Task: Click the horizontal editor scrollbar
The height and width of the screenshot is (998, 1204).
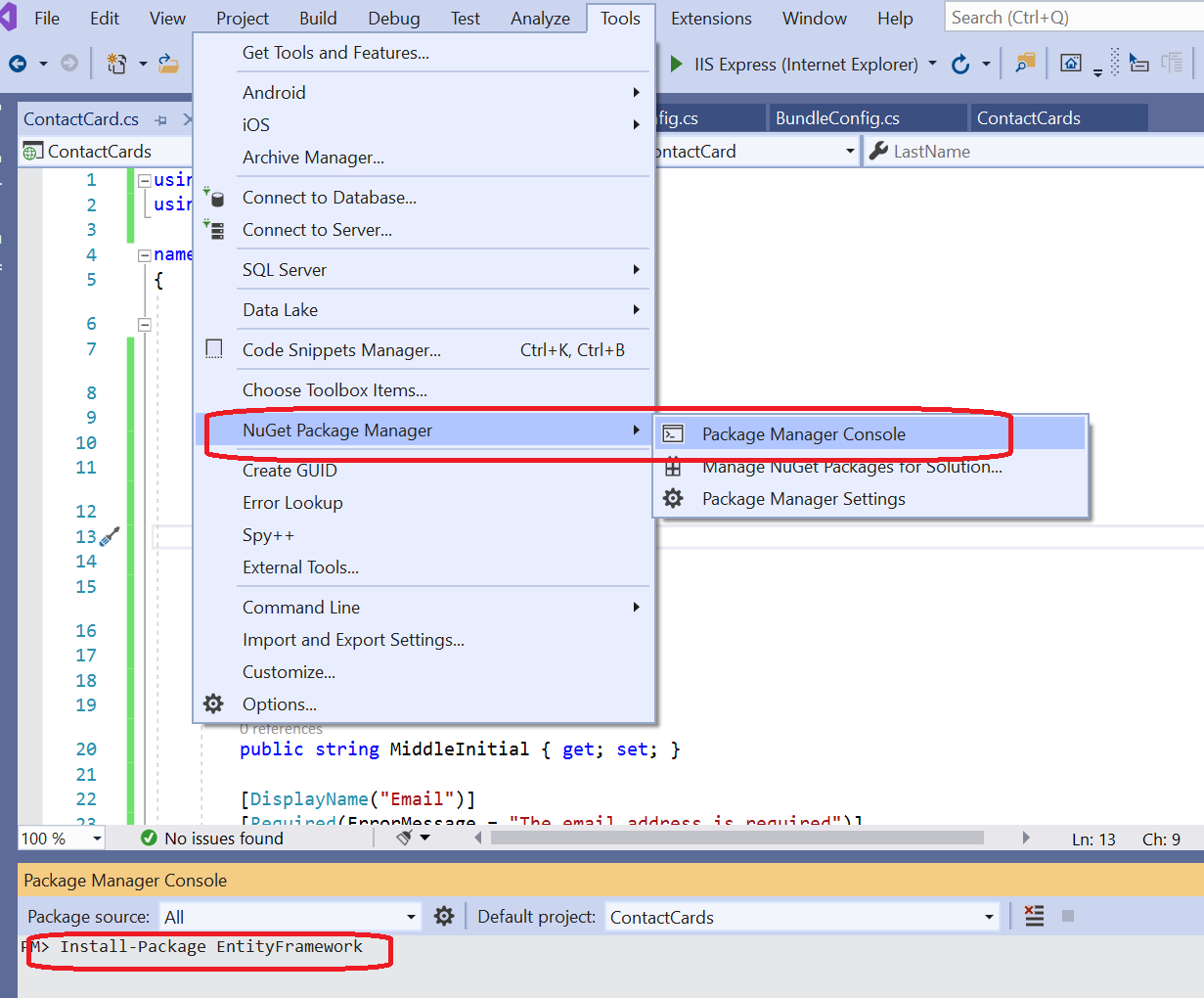Action: click(x=737, y=838)
